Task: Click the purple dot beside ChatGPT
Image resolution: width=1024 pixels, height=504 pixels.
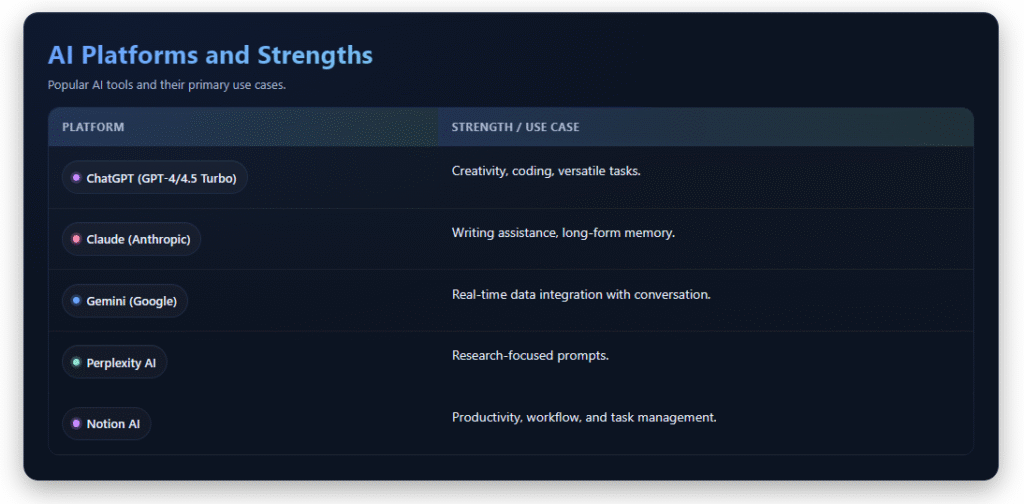Action: click(x=76, y=178)
